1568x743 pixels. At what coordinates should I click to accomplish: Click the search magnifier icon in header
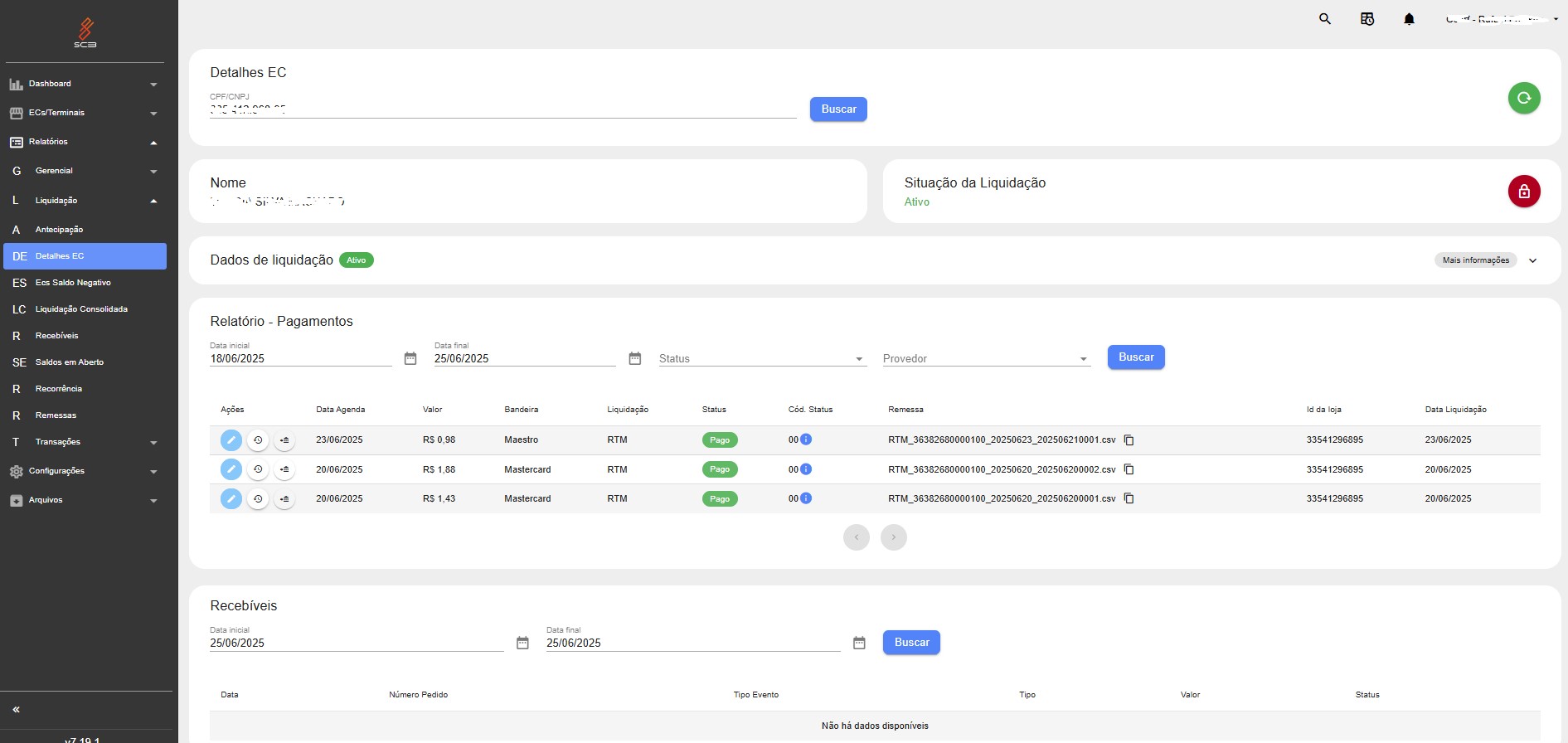(1324, 19)
